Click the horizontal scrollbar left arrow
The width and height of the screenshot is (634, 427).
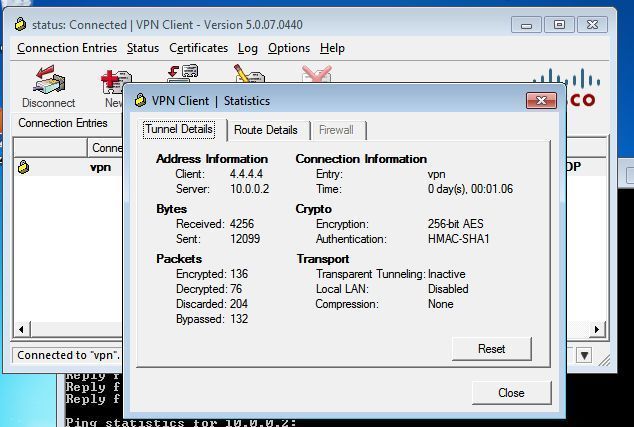point(19,329)
